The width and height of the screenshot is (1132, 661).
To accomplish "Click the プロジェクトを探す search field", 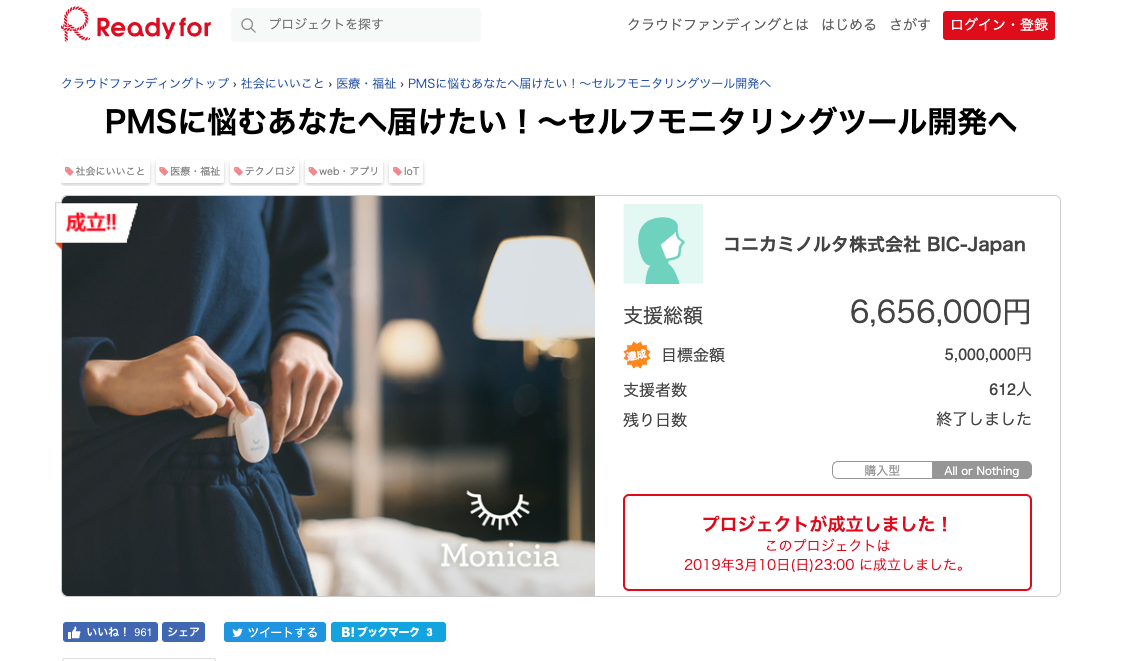I will (356, 25).
